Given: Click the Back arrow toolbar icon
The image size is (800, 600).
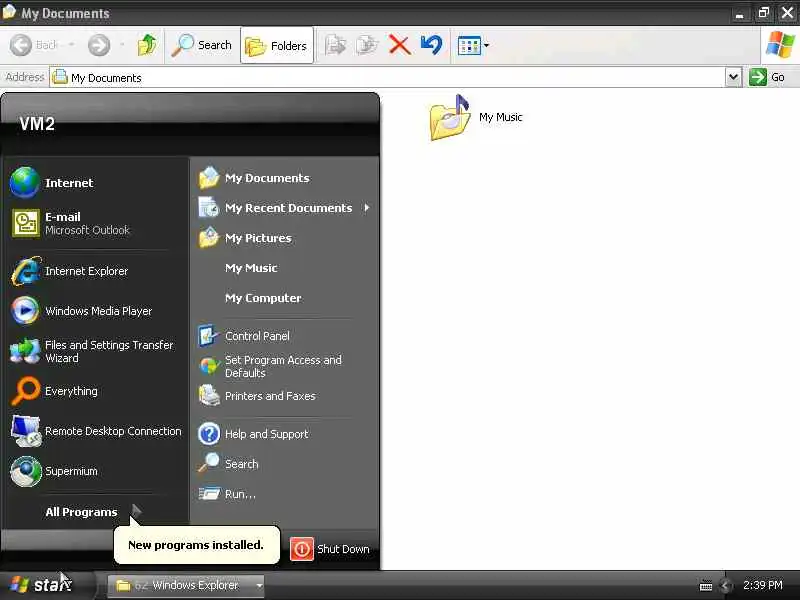Looking at the screenshot, I should tap(21, 45).
